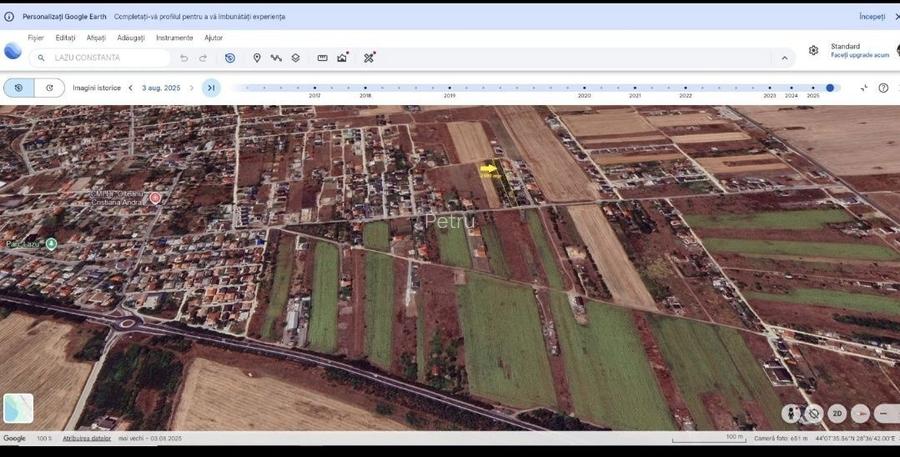Select the add placemark pin tool

(257, 58)
